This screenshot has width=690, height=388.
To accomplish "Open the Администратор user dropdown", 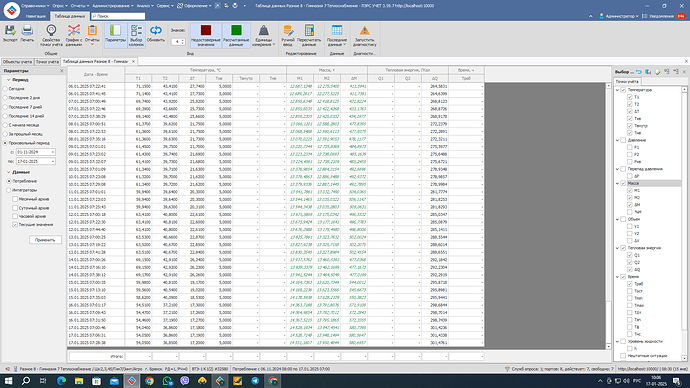I will point(619,16).
